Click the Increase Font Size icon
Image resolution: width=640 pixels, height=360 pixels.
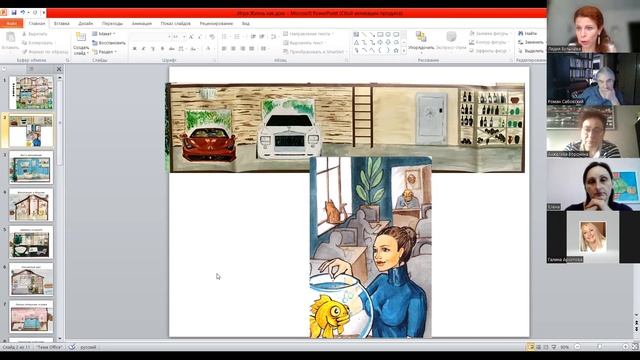(x=191, y=37)
